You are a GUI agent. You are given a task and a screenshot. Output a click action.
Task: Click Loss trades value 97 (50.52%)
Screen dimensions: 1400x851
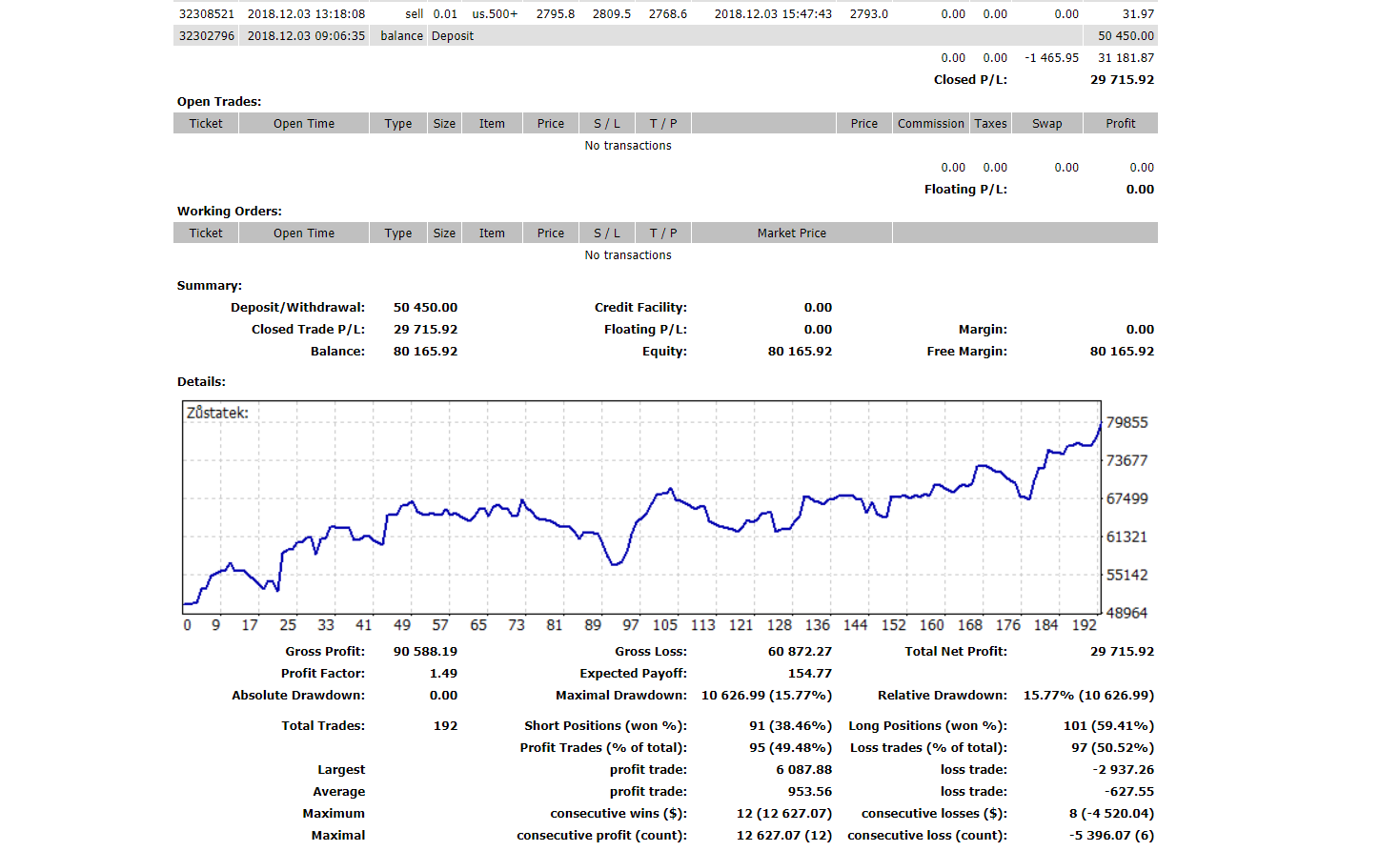click(x=1112, y=748)
